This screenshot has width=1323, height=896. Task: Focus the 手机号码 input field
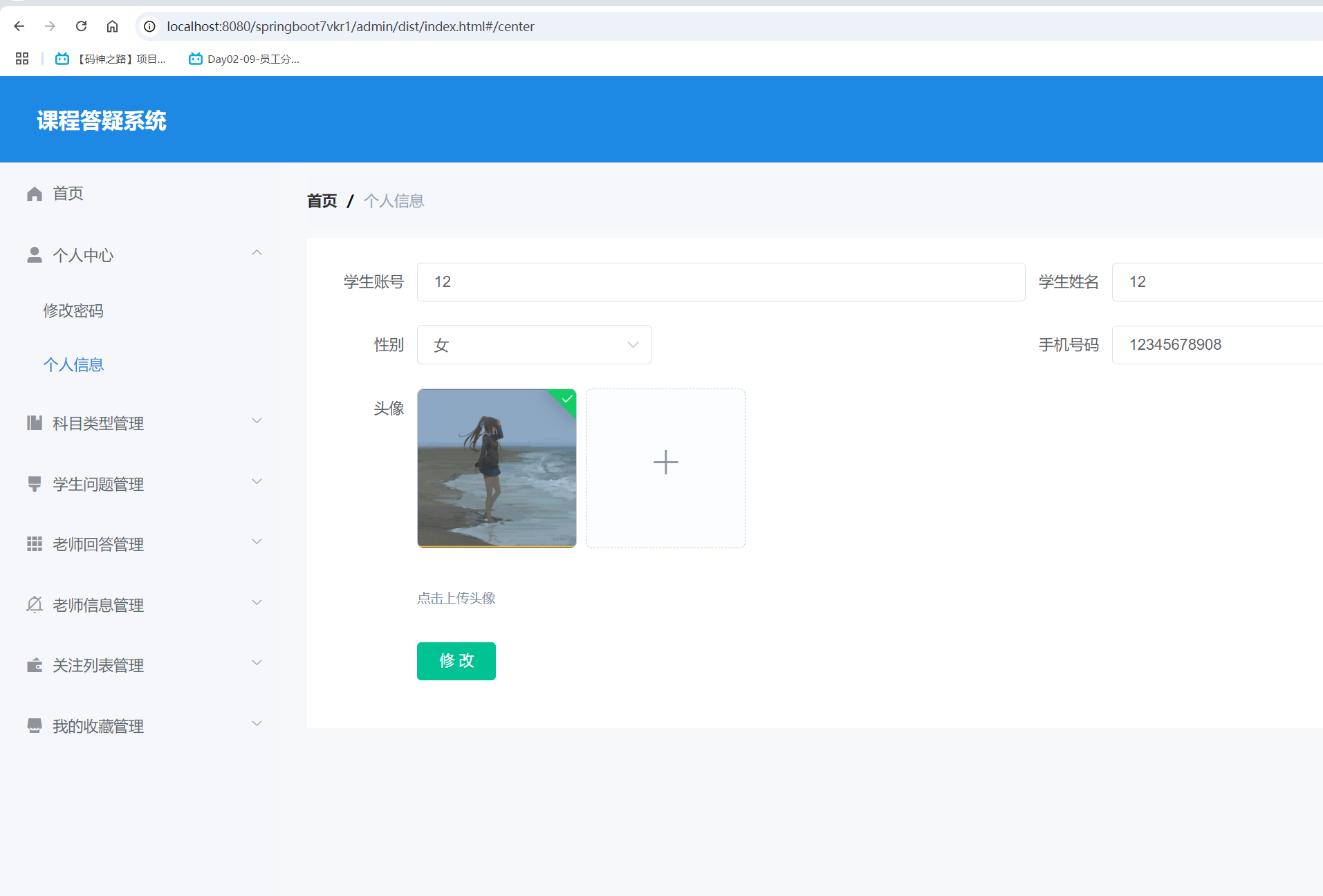point(1217,344)
